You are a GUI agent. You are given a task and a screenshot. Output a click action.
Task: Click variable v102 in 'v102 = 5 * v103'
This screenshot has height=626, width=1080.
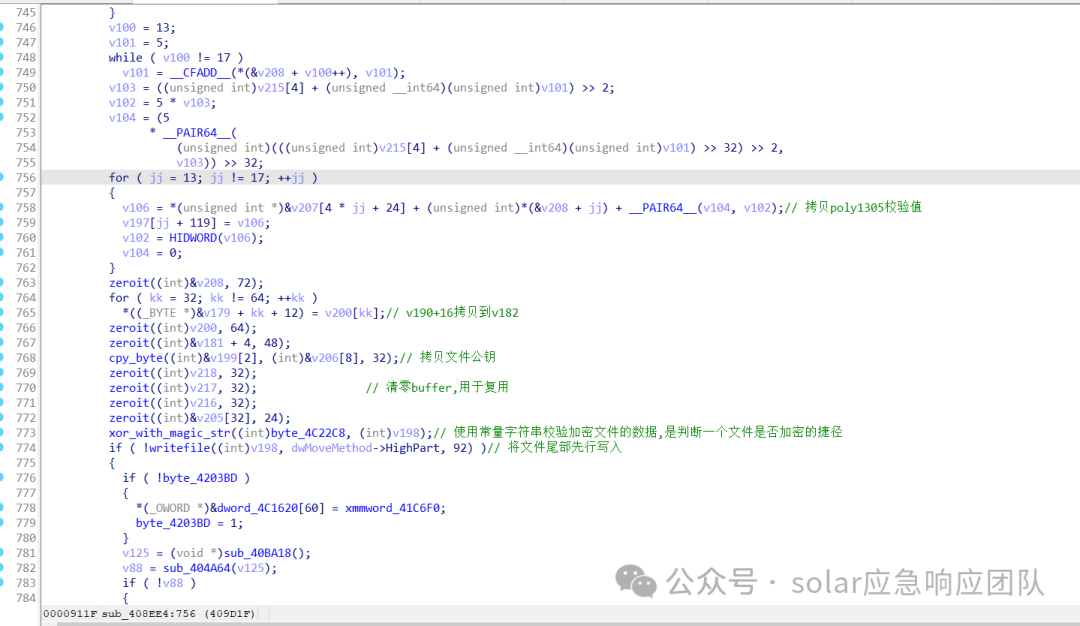(122, 103)
